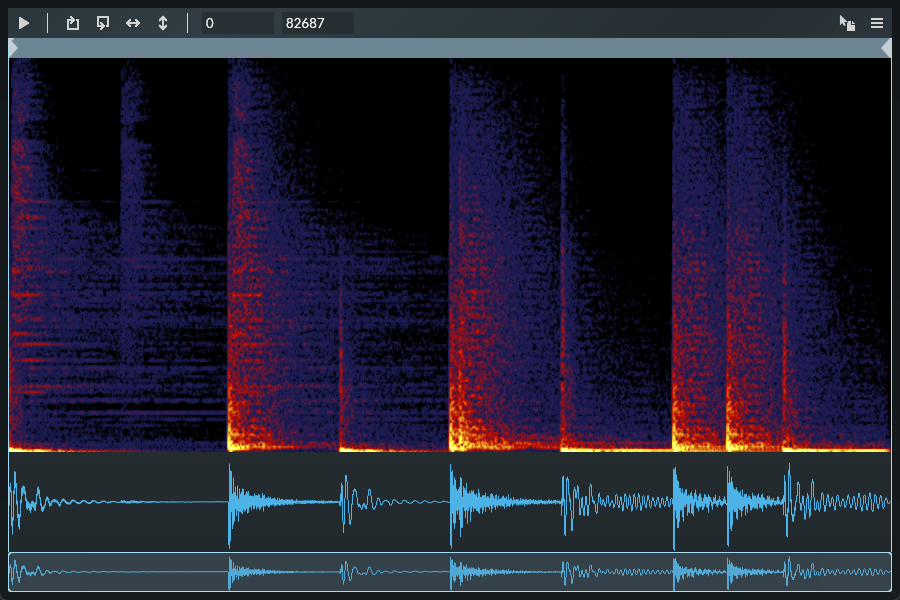Image resolution: width=900 pixels, height=600 pixels.
Task: Click the second large waveform peak in main waveform
Action: click(x=231, y=505)
